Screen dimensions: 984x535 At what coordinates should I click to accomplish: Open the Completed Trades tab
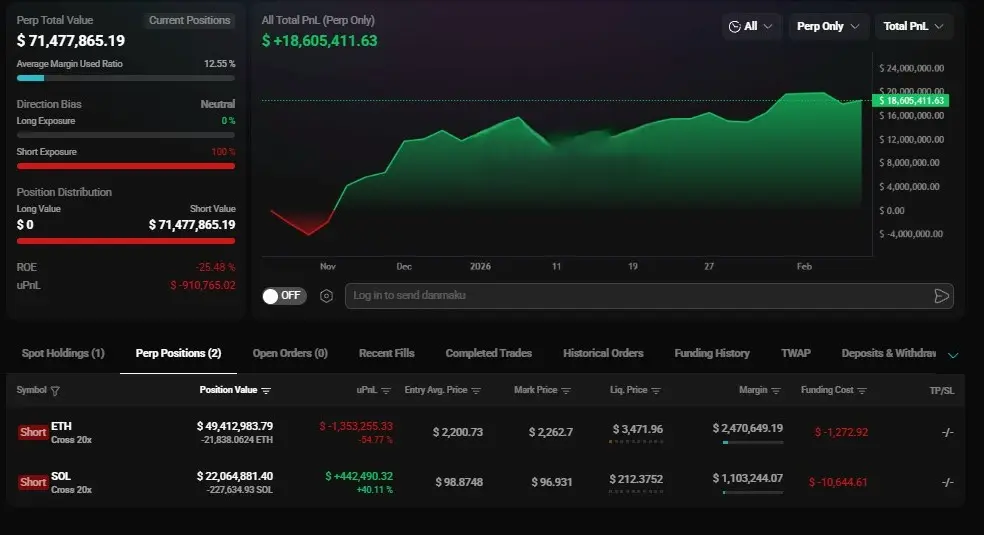488,353
